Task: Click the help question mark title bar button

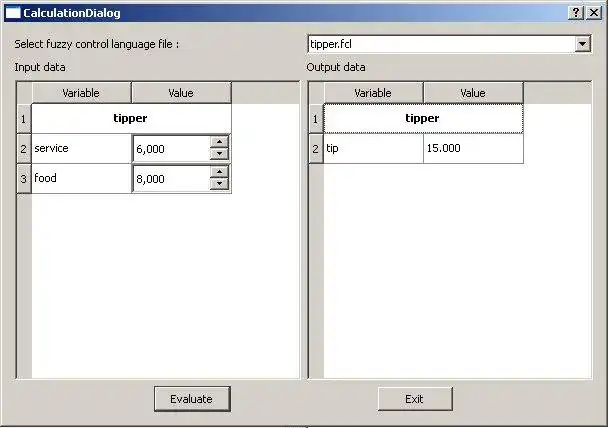Action: pyautogui.click(x=576, y=13)
